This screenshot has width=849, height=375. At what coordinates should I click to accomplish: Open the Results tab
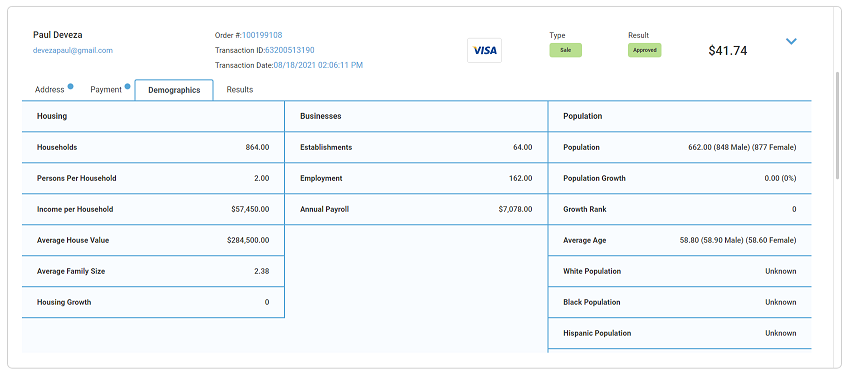pos(240,90)
